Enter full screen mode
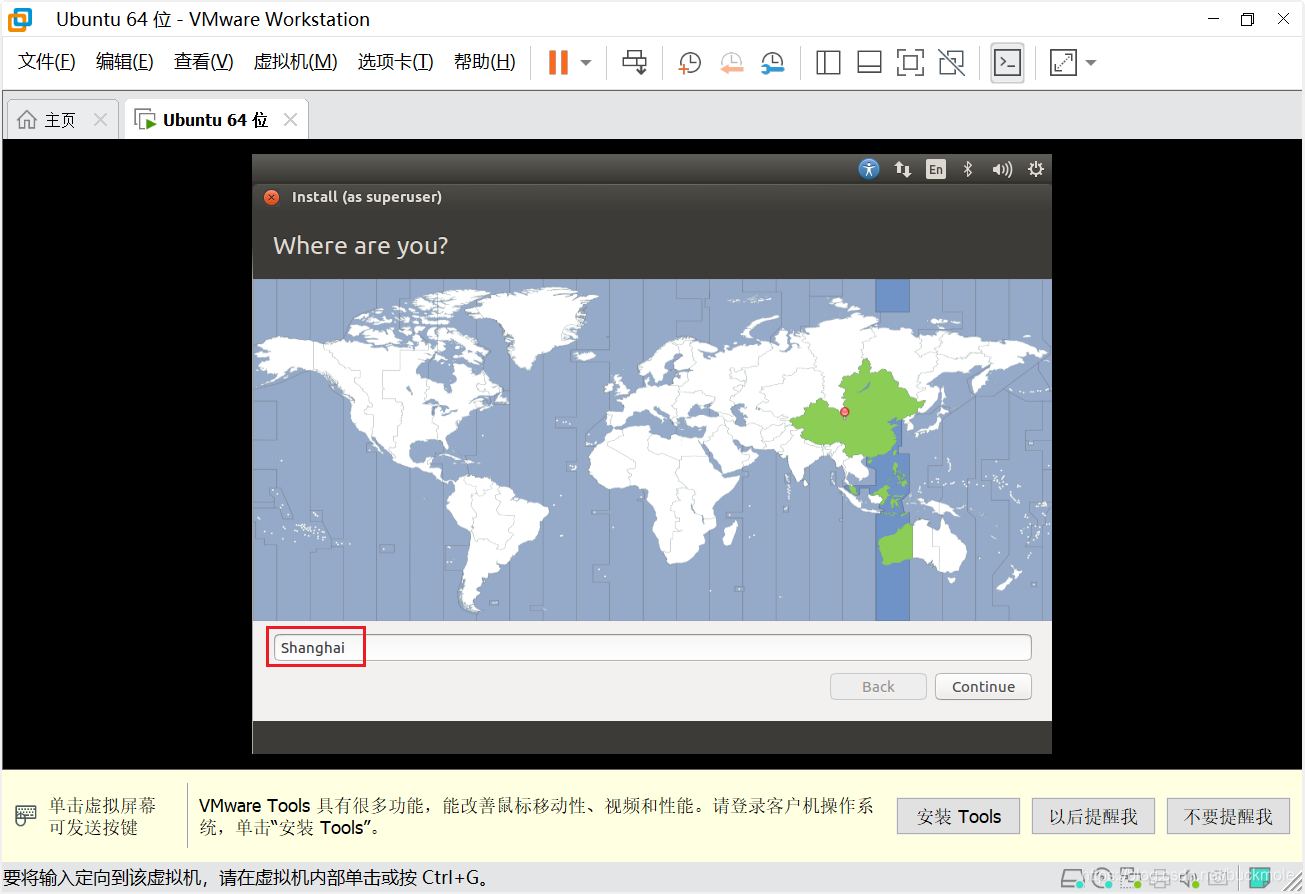 (x=910, y=63)
